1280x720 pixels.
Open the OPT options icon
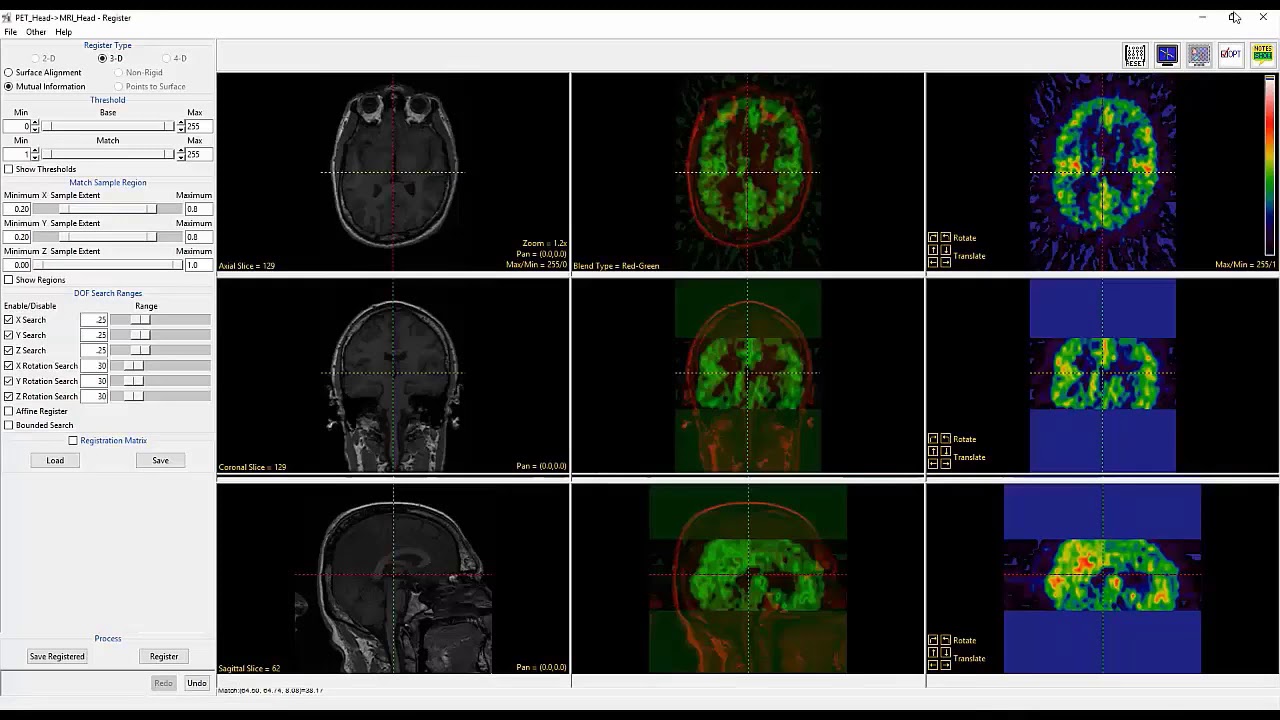(1231, 55)
